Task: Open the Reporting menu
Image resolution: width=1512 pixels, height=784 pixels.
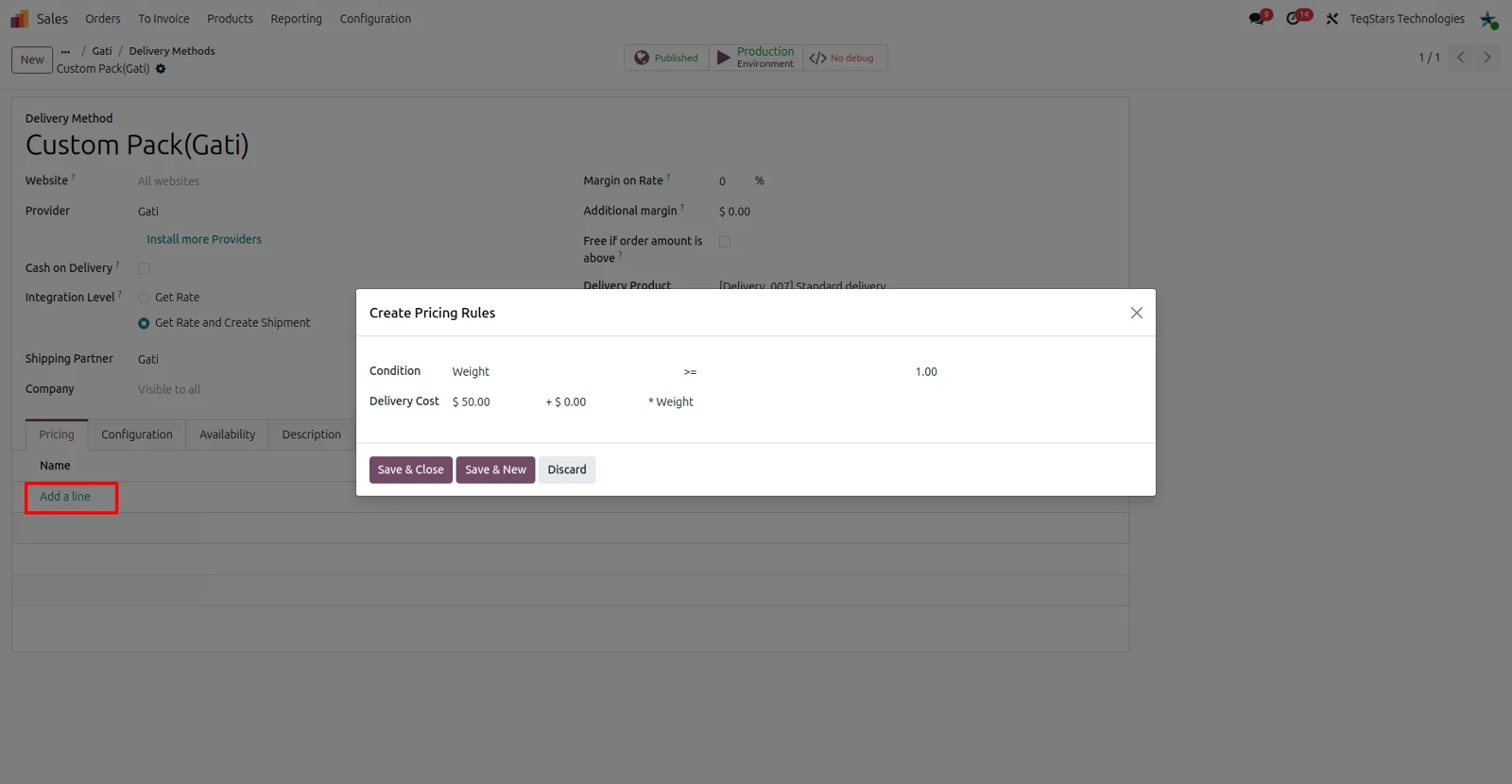Action: coord(296,19)
